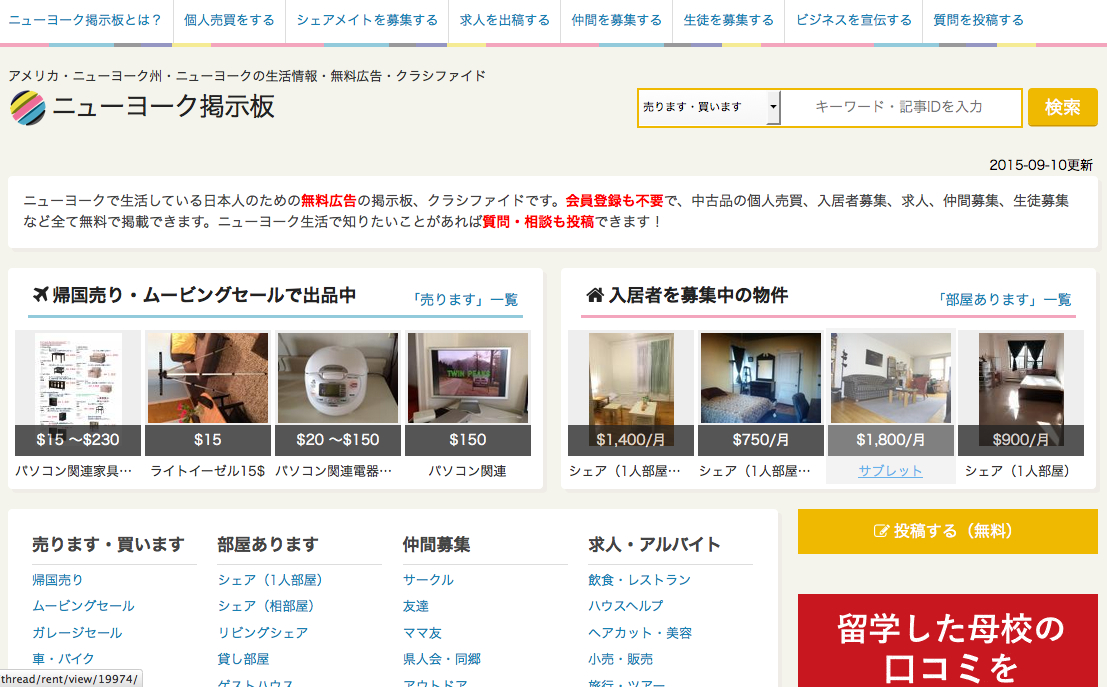Open ニューヨーク掲示板とは？ menu item
This screenshot has height=687, width=1107.
point(85,20)
